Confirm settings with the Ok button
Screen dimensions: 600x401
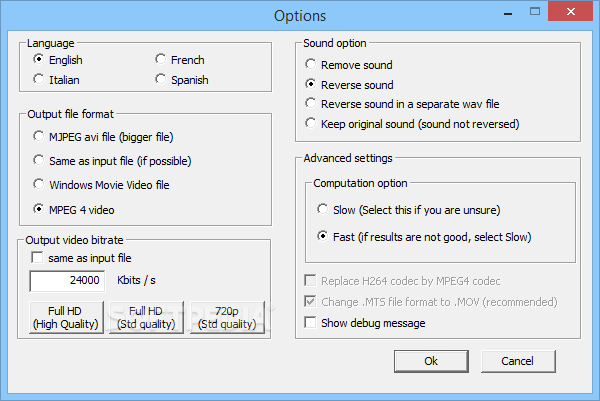click(x=431, y=361)
